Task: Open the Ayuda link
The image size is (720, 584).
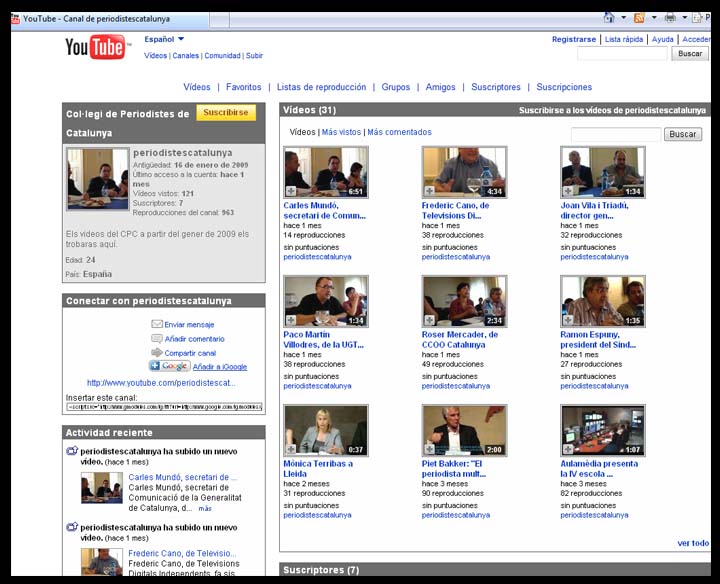Action: pos(663,39)
